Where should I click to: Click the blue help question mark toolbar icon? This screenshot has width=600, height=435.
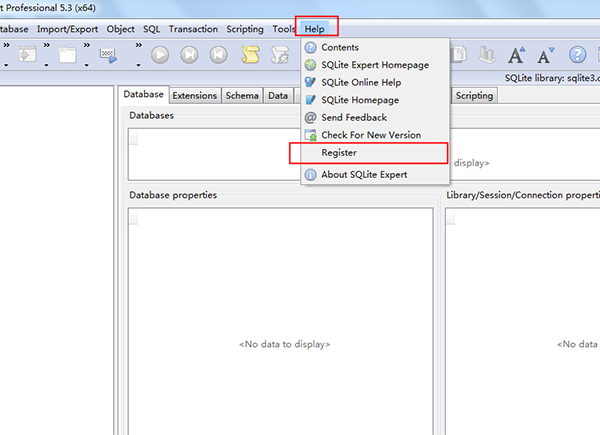(577, 55)
